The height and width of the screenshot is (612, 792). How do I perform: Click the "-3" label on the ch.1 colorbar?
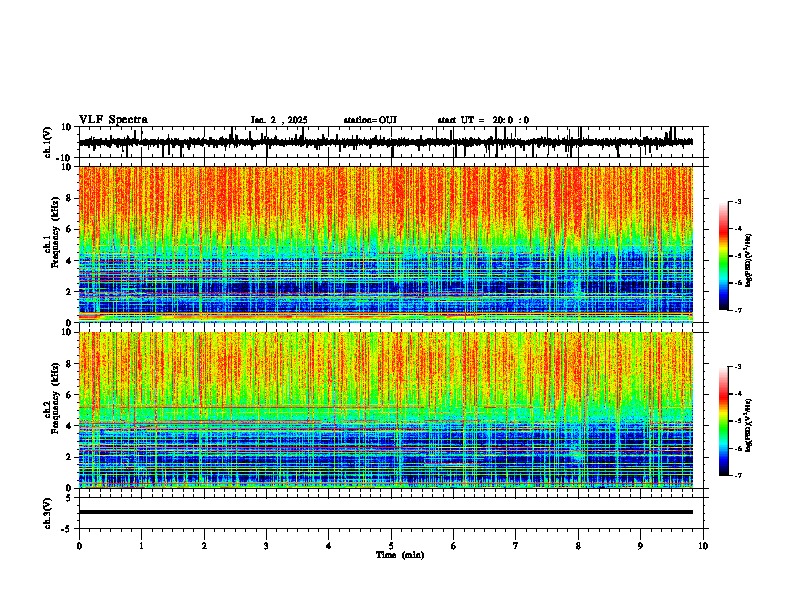pyautogui.click(x=737, y=201)
